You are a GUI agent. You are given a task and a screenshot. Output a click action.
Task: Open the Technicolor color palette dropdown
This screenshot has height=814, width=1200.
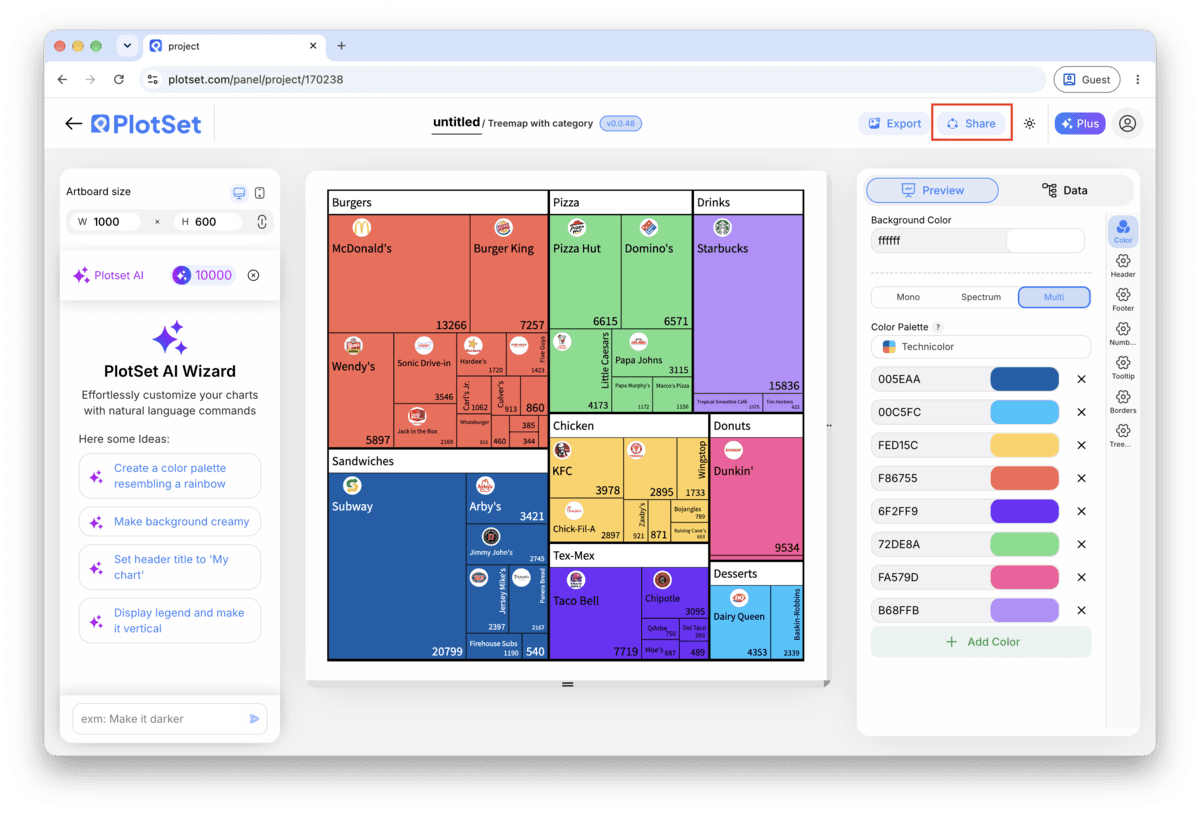980,347
